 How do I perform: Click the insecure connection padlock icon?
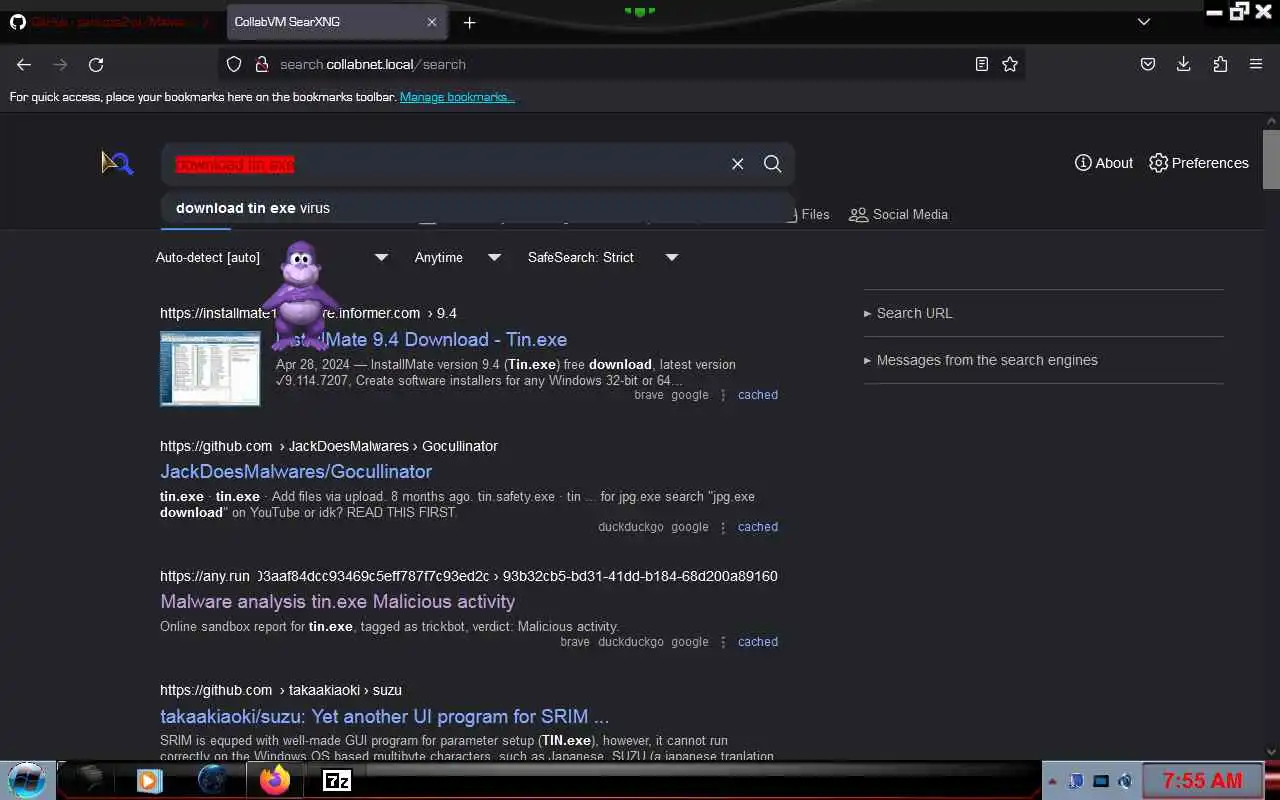[x=262, y=64]
